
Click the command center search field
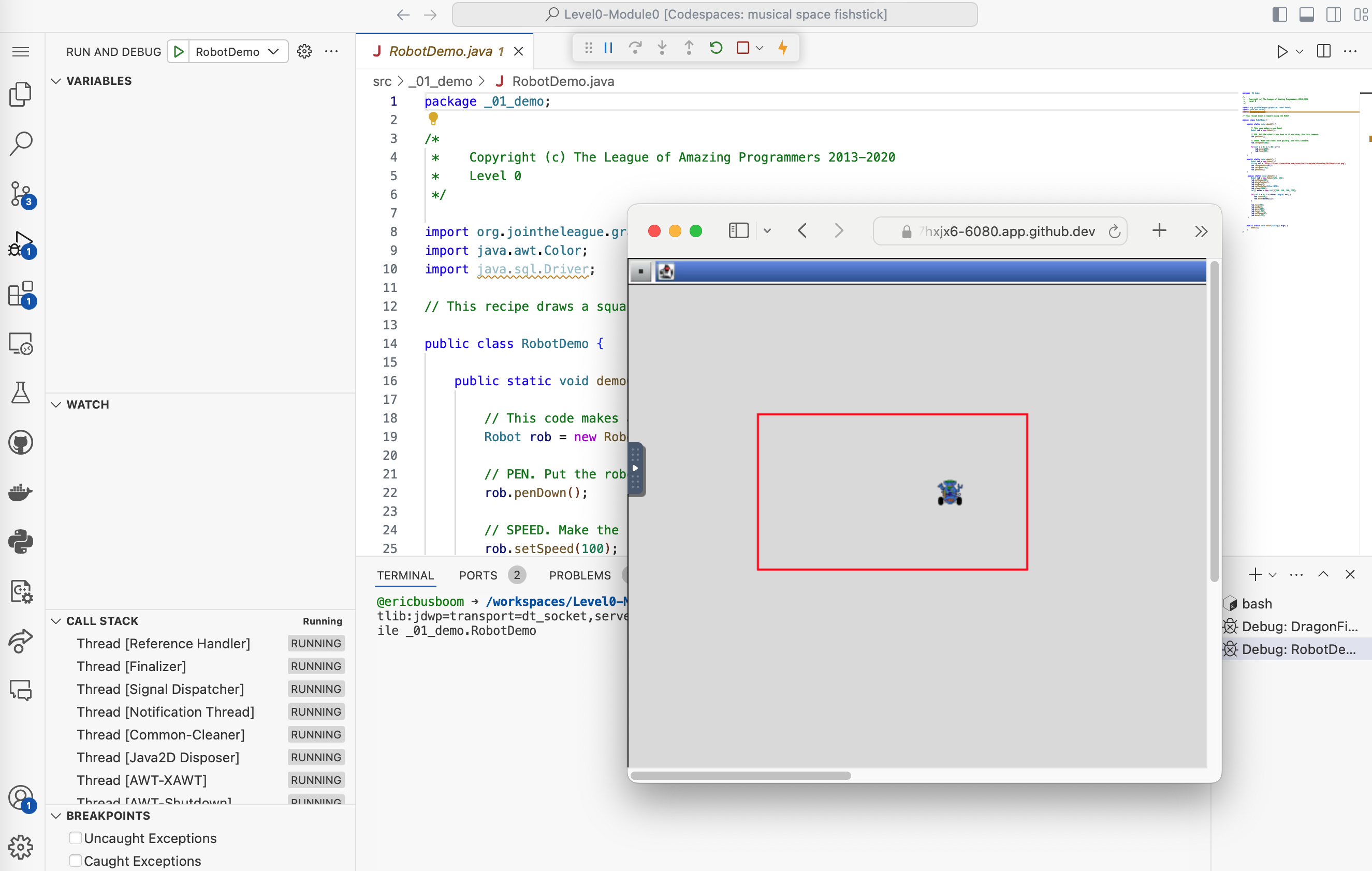pos(714,15)
